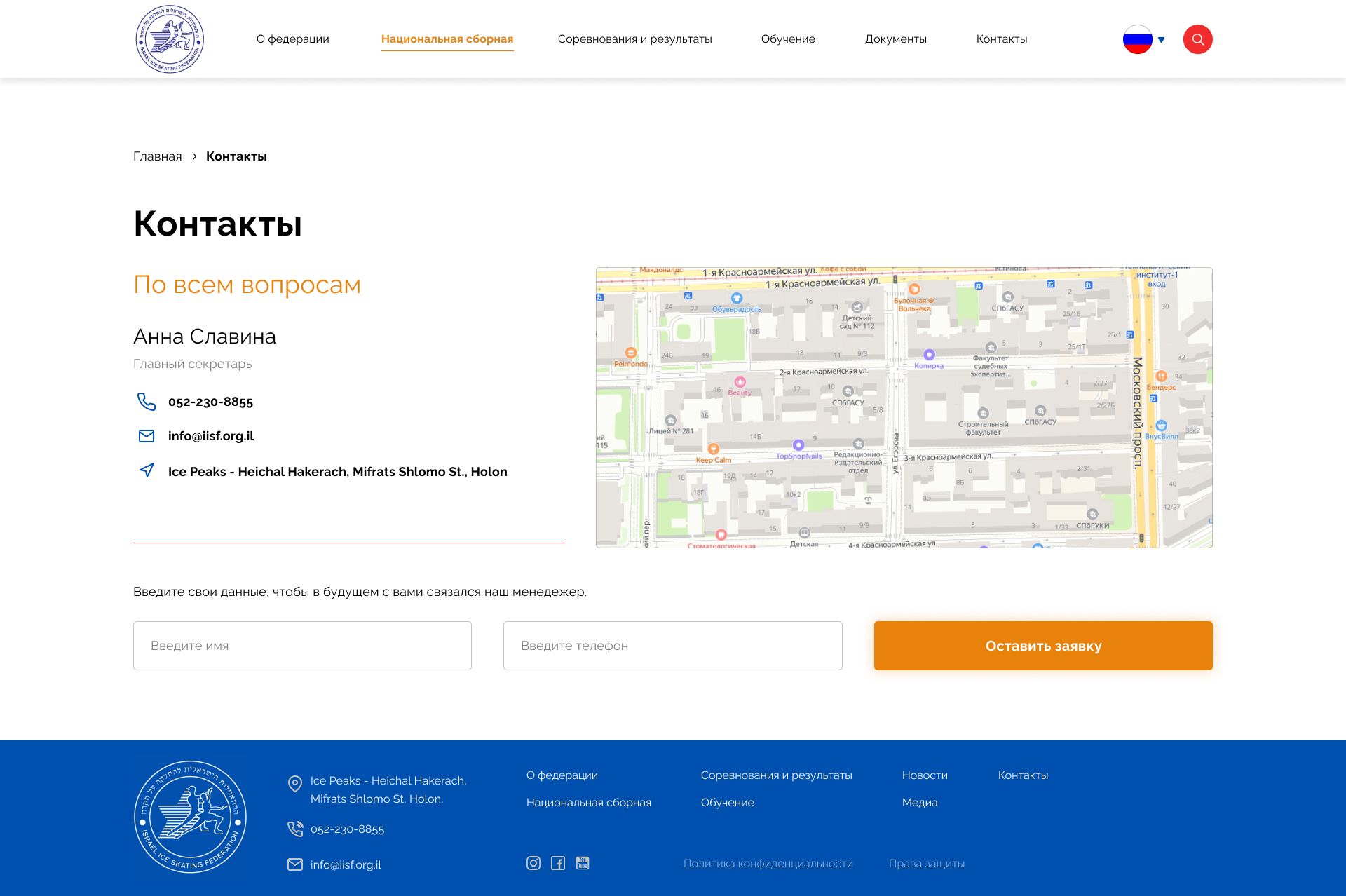Click the Бендерс marker on the map
The height and width of the screenshot is (896, 1346).
[1161, 376]
